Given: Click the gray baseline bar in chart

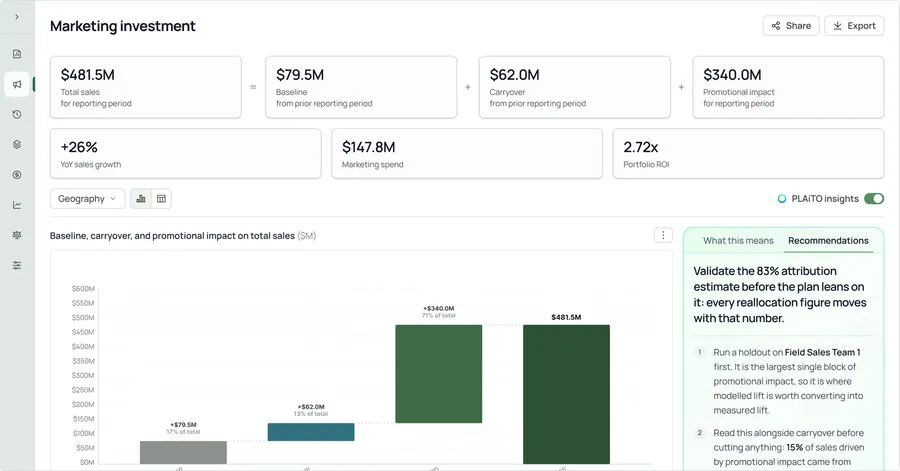Looking at the screenshot, I should 183,452.
